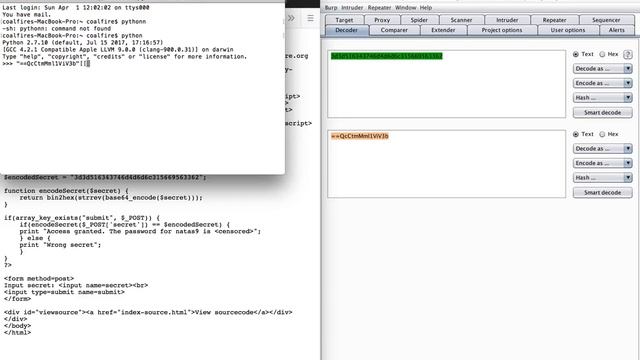This screenshot has height=360, width=640.
Task: Open the Repeater menu in menu bar
Action: pyautogui.click(x=379, y=8)
